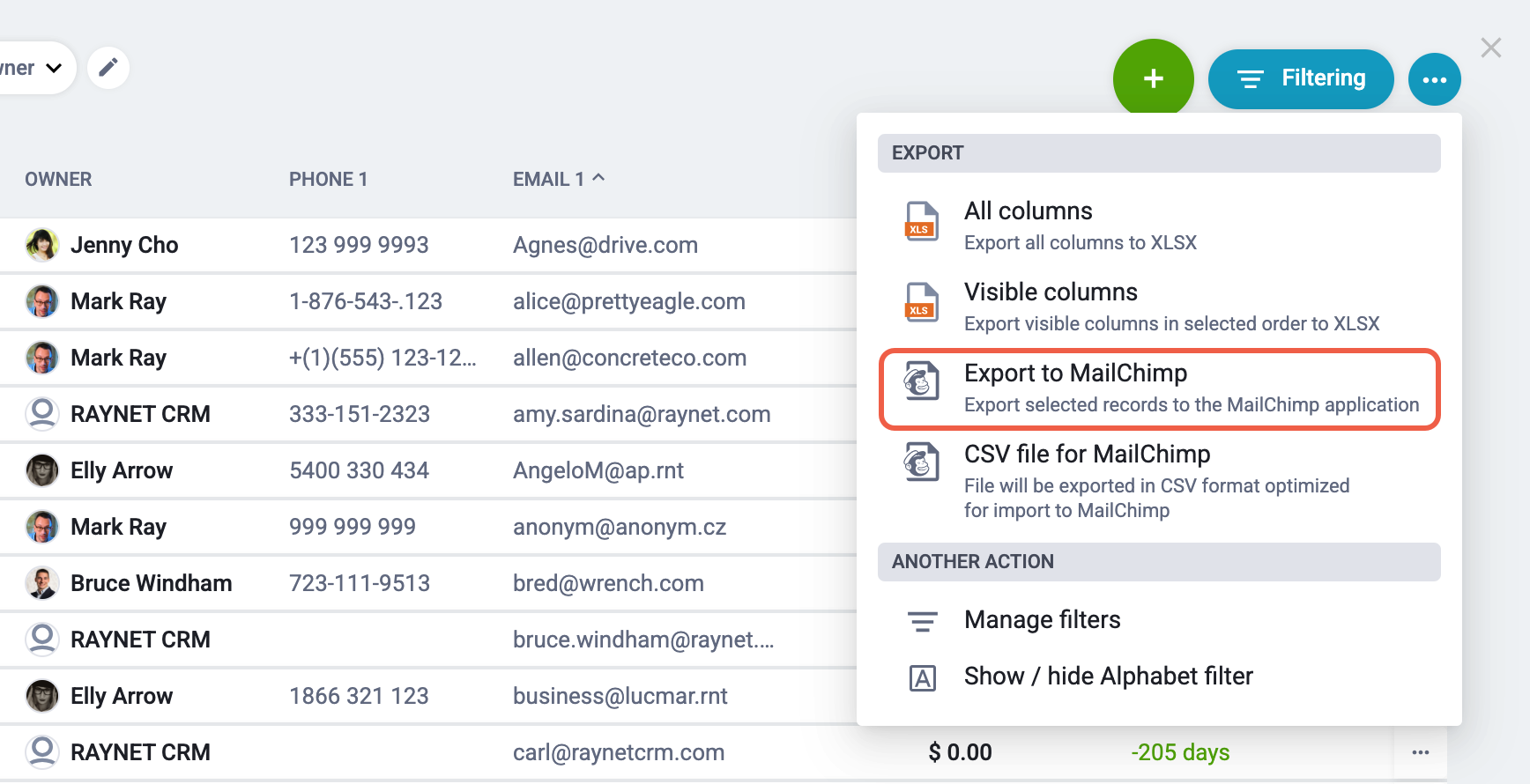This screenshot has width=1530, height=784.
Task: Click the XLS icon beside Visible columns
Action: tap(922, 302)
